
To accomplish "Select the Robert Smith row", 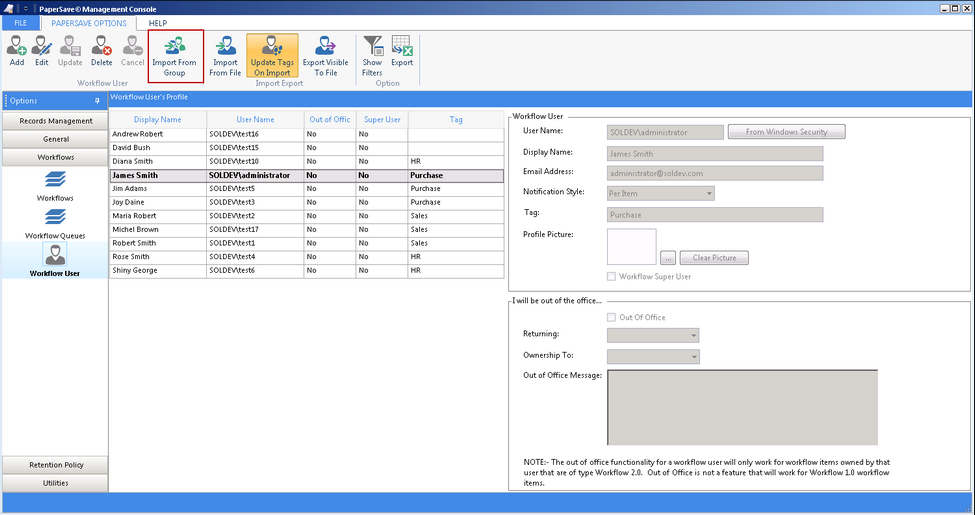I will click(x=307, y=243).
